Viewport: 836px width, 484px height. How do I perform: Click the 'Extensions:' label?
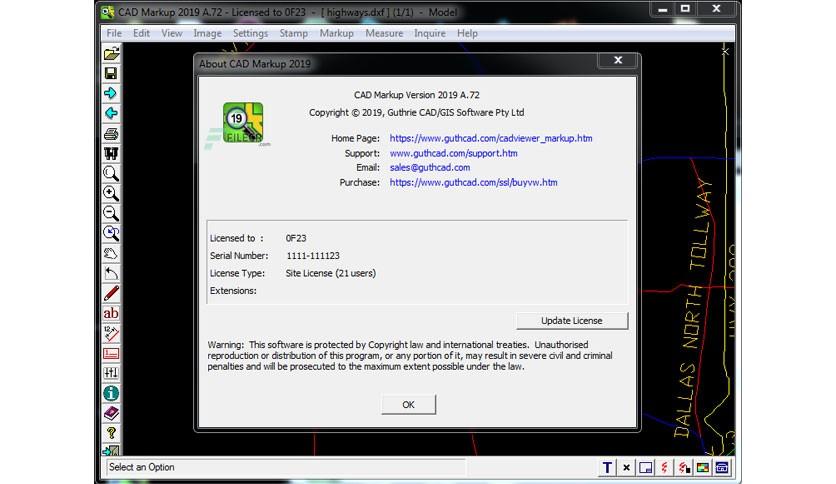tap(233, 291)
